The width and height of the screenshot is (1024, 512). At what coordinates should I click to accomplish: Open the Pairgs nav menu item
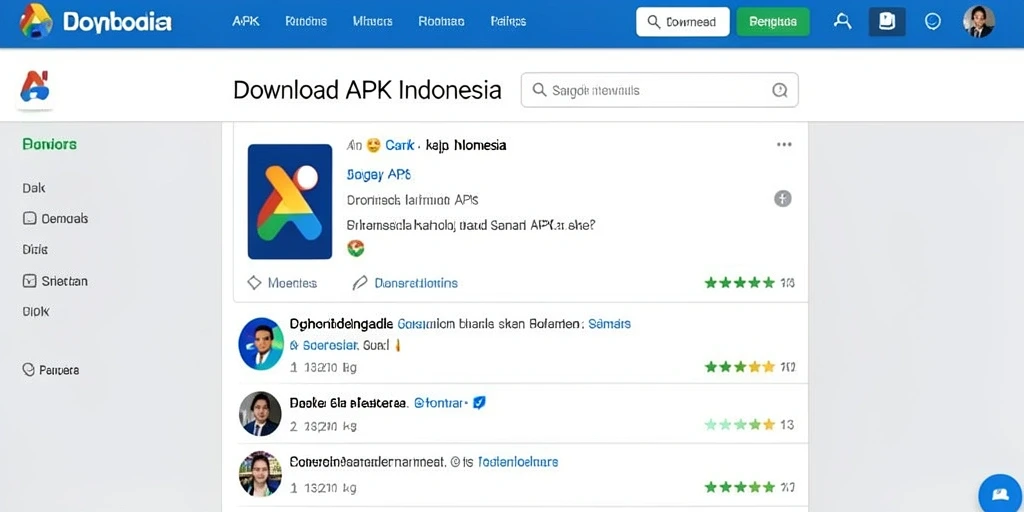(x=508, y=22)
